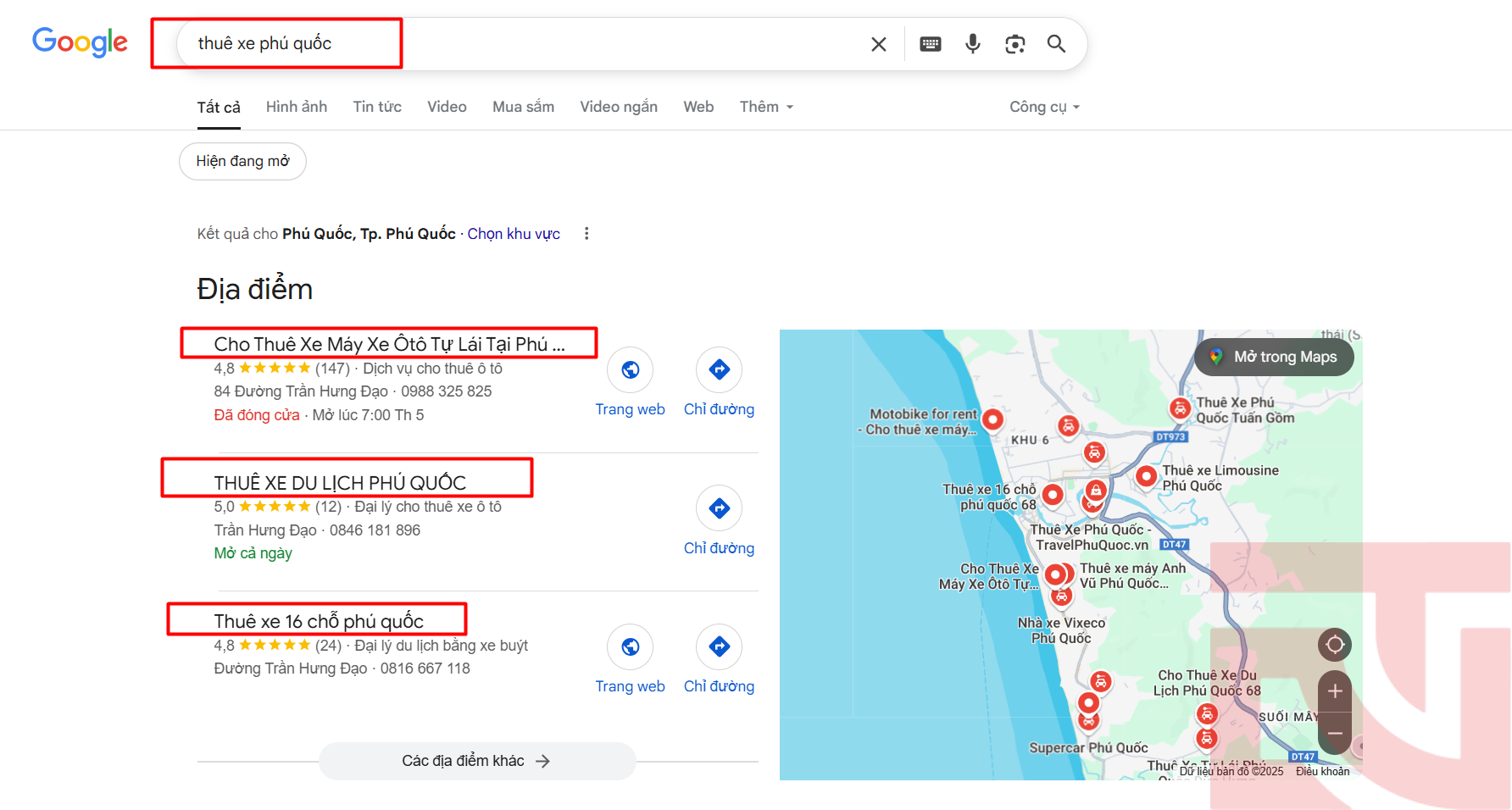This screenshot has height=810, width=1512.
Task: Select the Web tab
Action: (698, 107)
